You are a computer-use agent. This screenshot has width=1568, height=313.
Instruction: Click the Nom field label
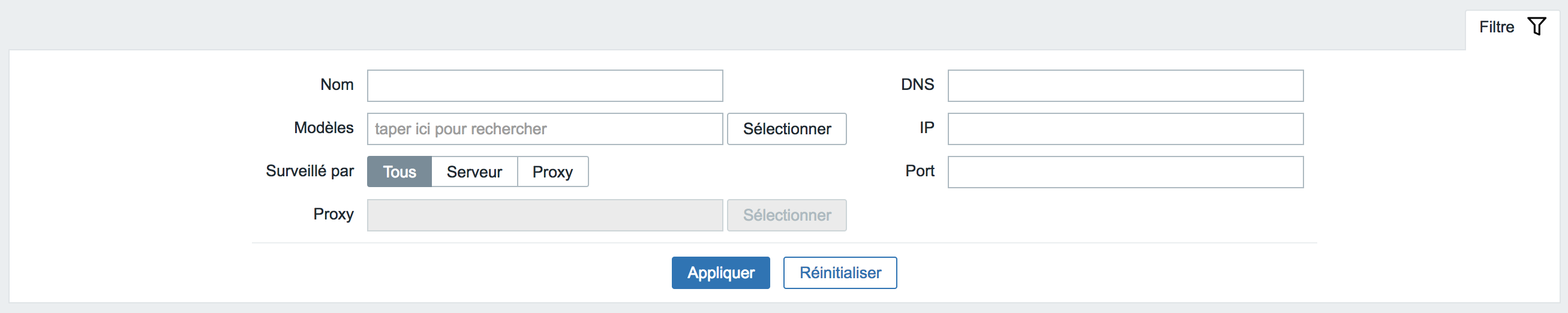[337, 85]
